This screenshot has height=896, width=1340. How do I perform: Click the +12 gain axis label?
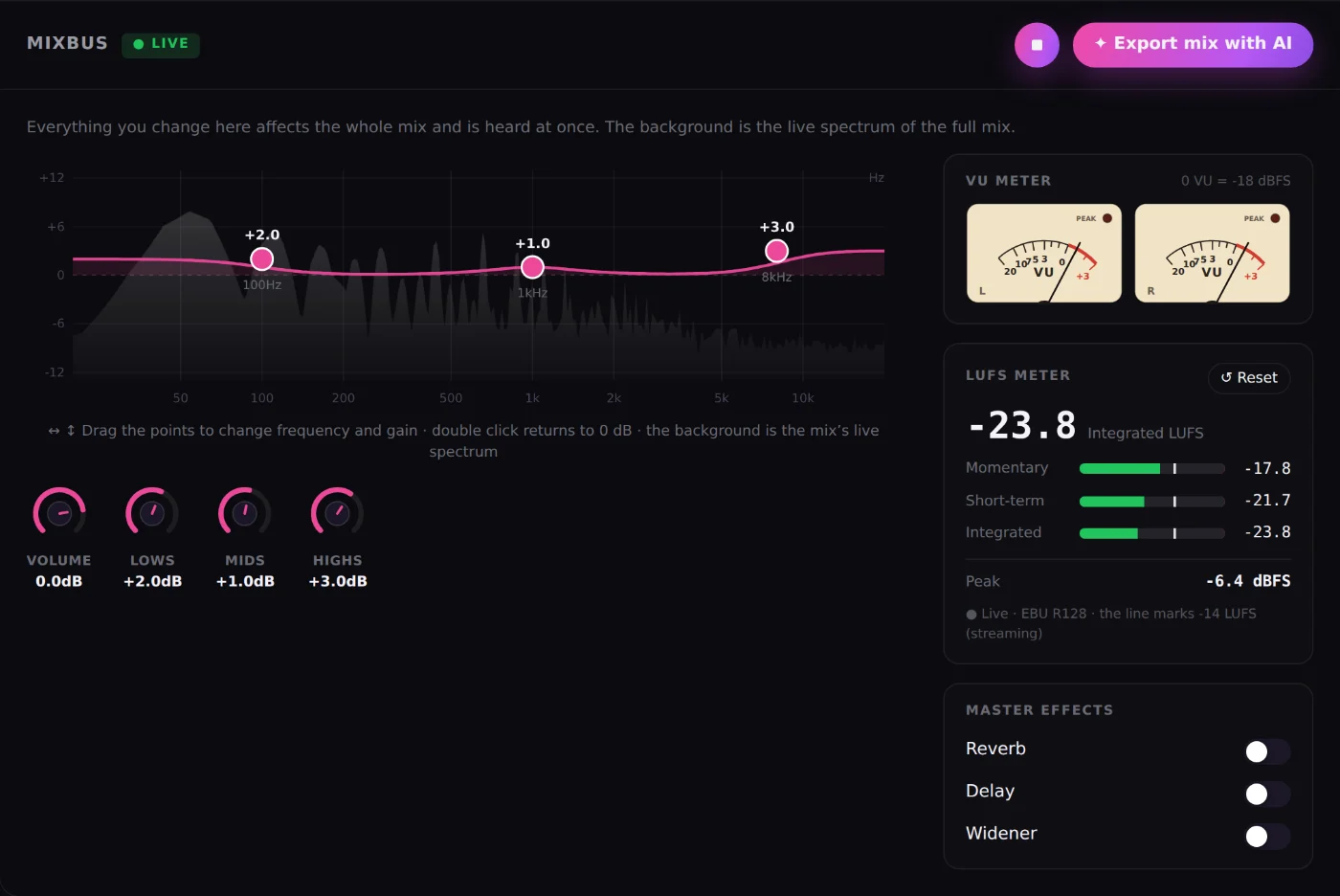coord(52,178)
